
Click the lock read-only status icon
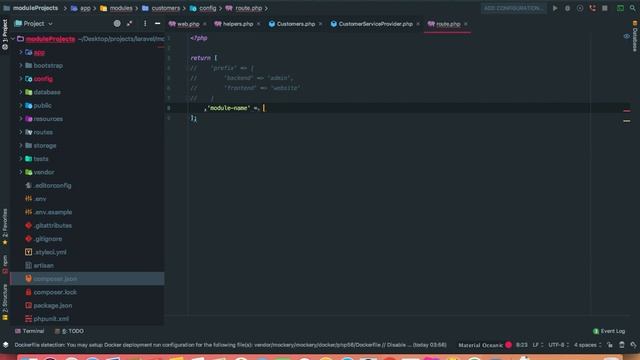point(609,345)
